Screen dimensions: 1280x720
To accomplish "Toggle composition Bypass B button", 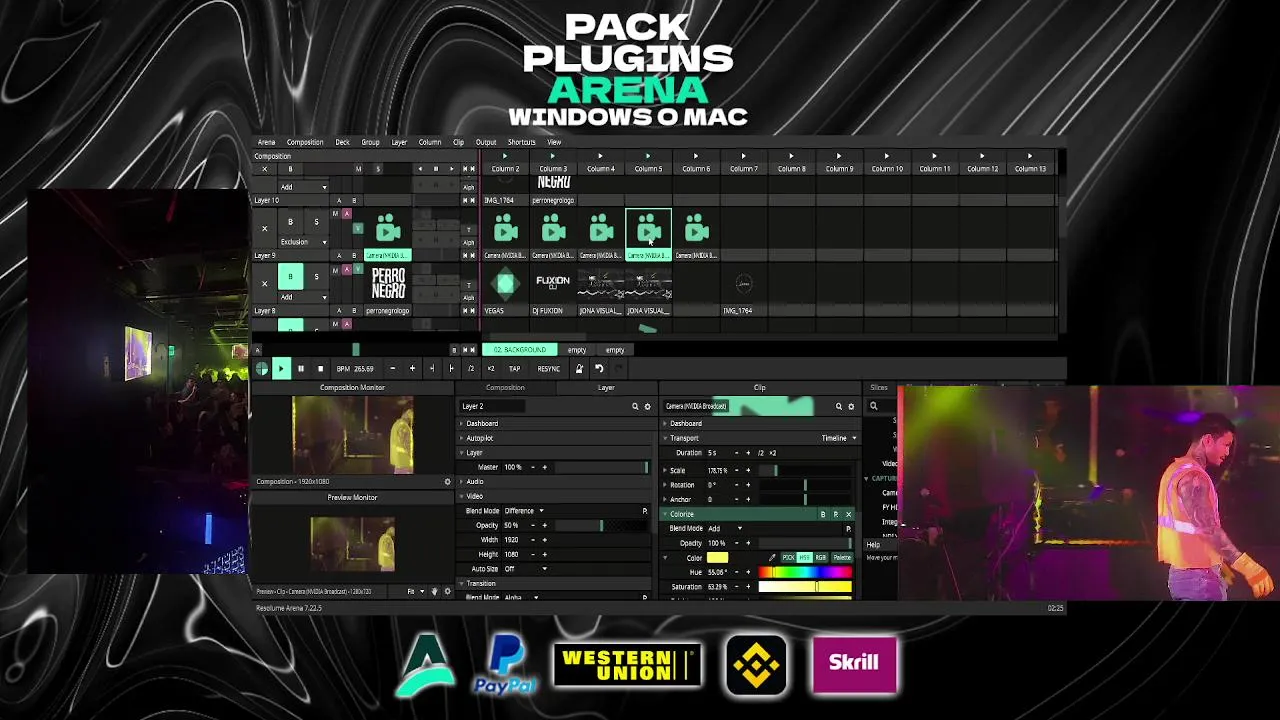I will click(x=290, y=169).
